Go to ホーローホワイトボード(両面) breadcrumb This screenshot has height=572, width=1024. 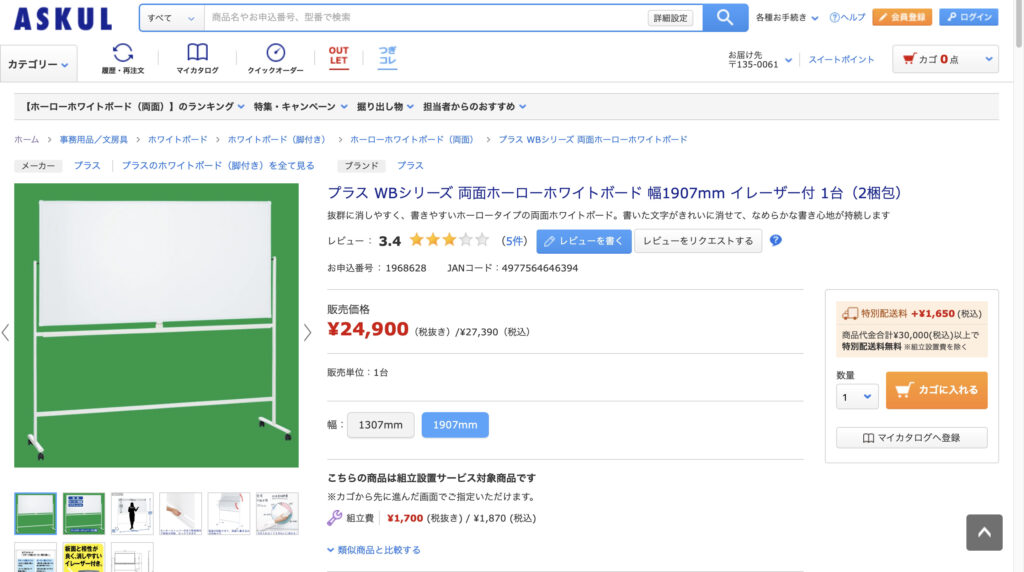tap(412, 140)
